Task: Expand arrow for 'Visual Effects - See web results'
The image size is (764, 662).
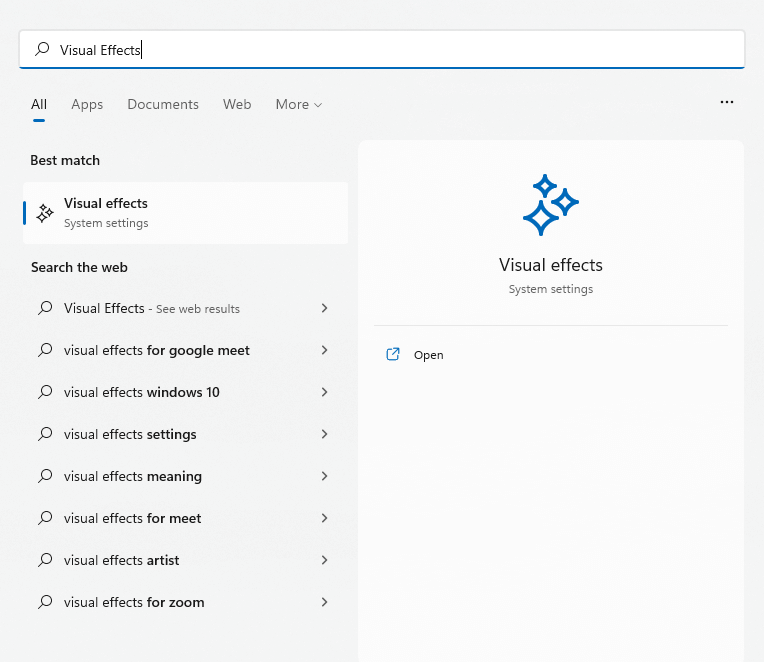Action: tap(324, 308)
